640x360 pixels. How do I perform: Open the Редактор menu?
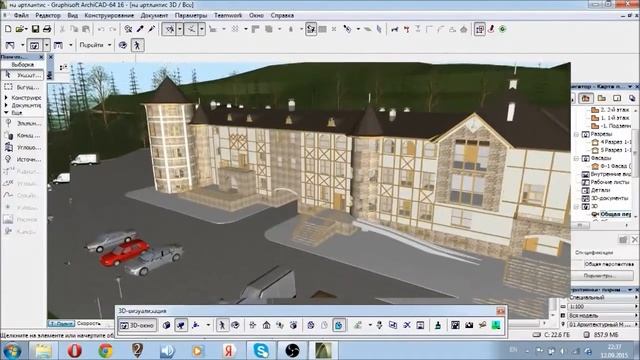(x=48, y=15)
